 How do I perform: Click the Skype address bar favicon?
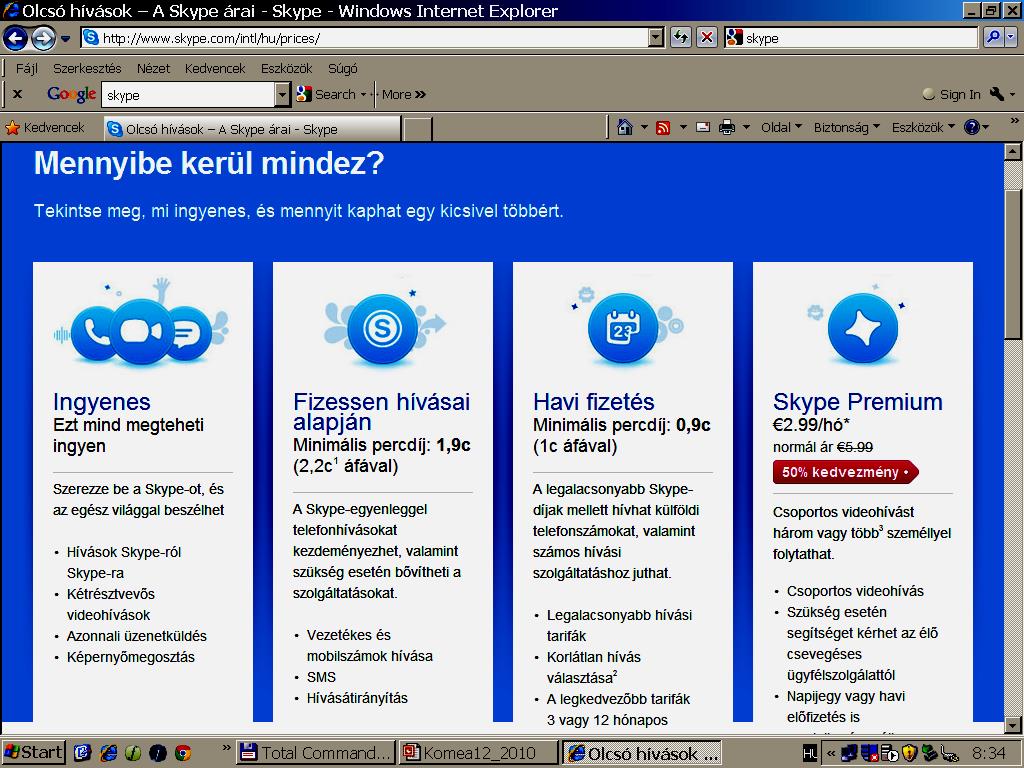click(x=91, y=38)
